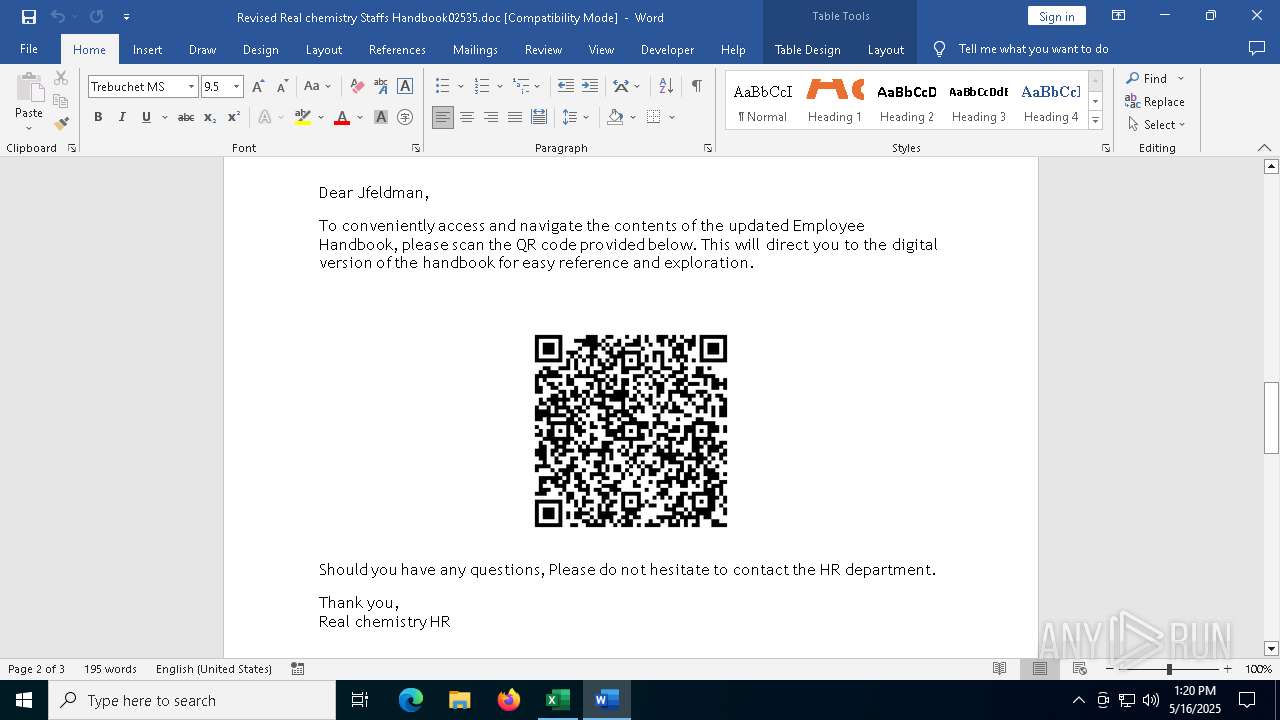1280x720 pixels.
Task: Click the Tell me search field
Action: [x=1033, y=49]
